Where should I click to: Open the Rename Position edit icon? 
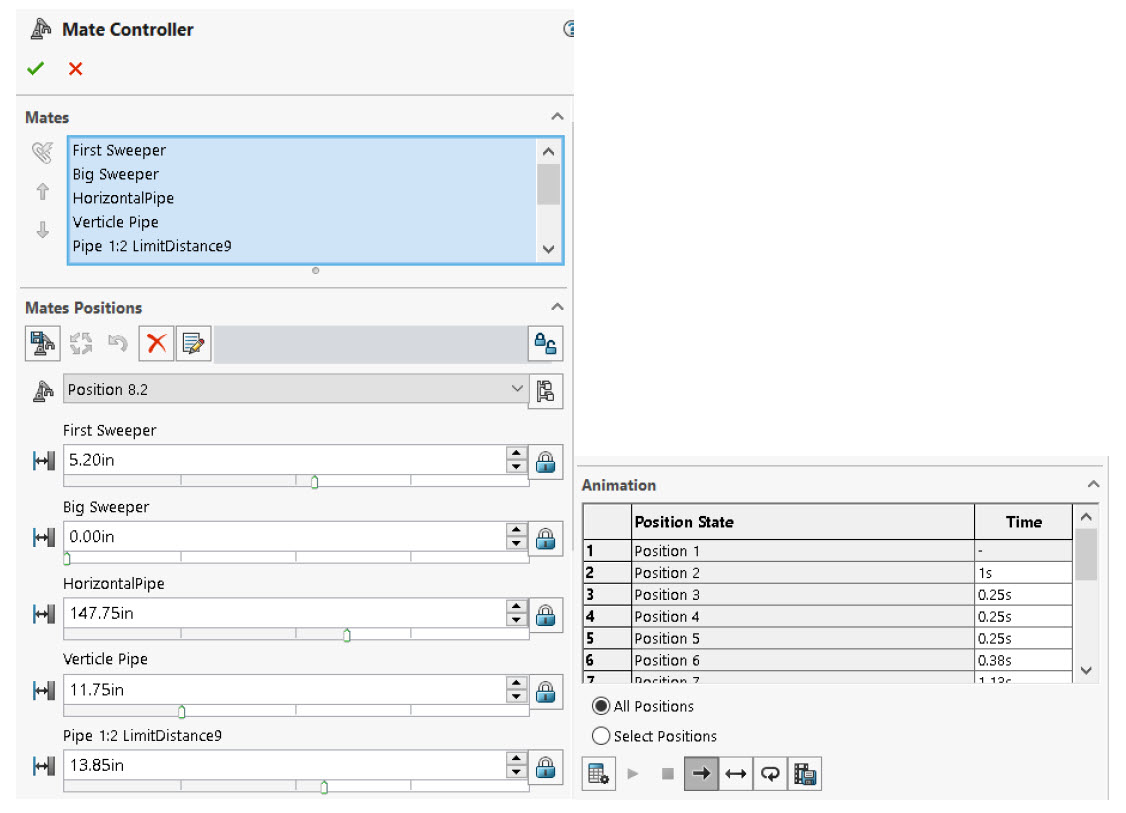[x=191, y=343]
